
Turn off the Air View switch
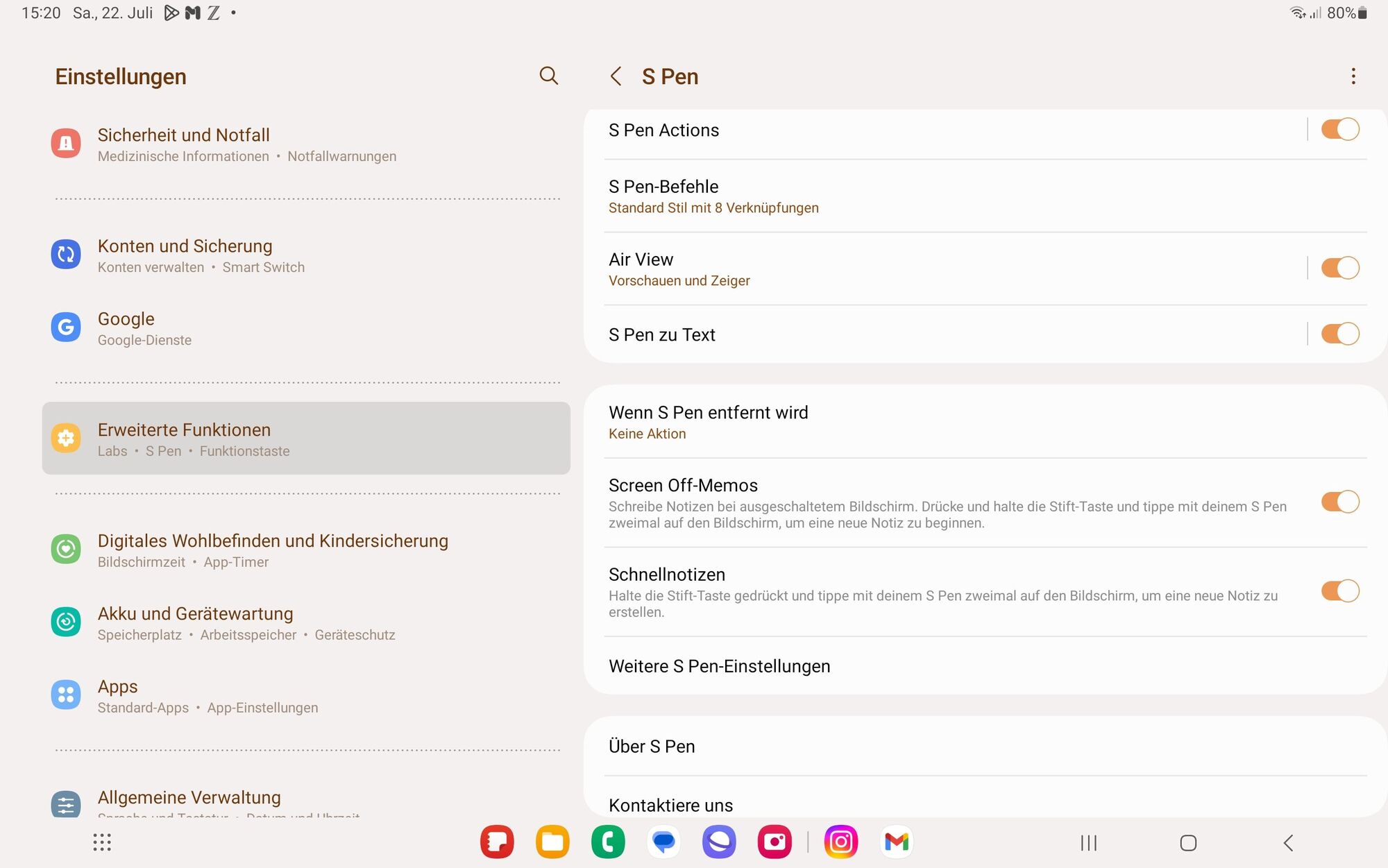coord(1339,268)
